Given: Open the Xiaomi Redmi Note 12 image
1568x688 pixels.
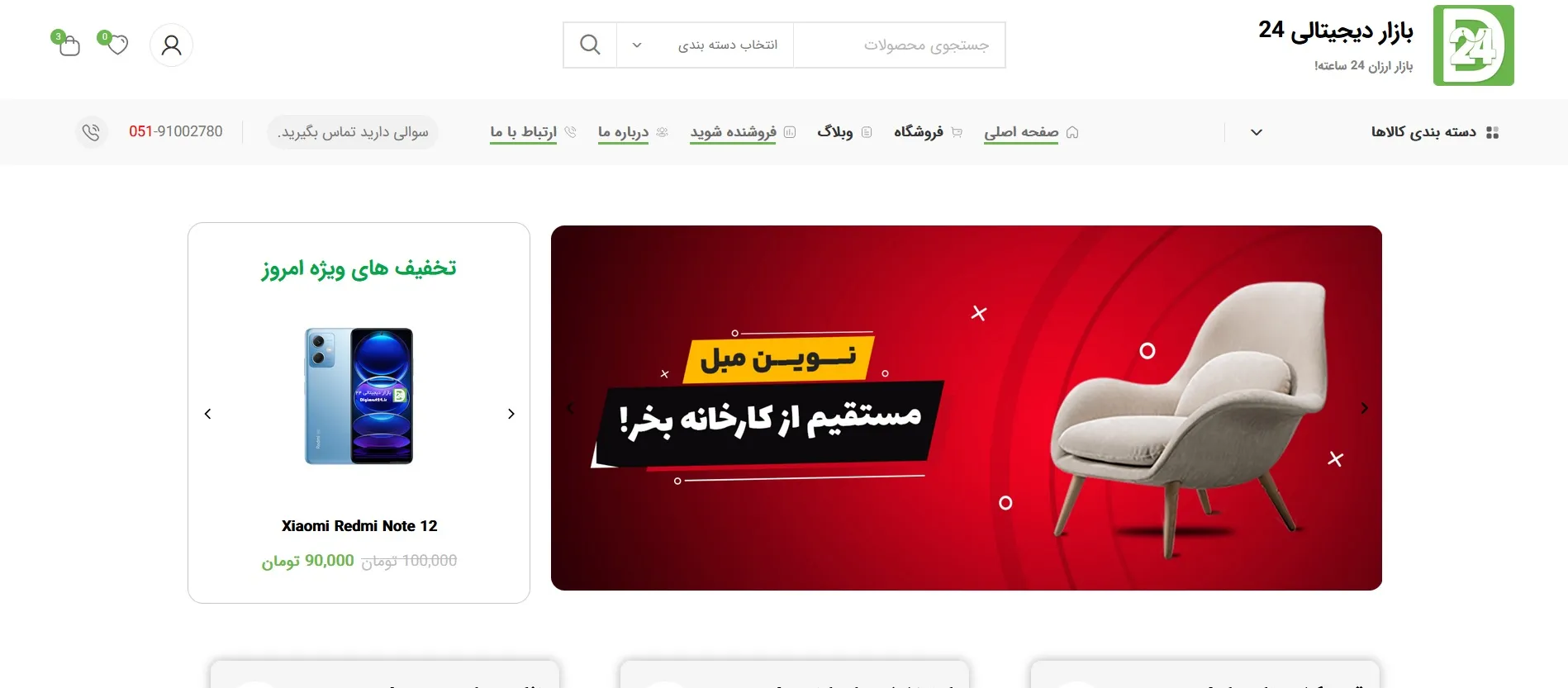Looking at the screenshot, I should [359, 396].
